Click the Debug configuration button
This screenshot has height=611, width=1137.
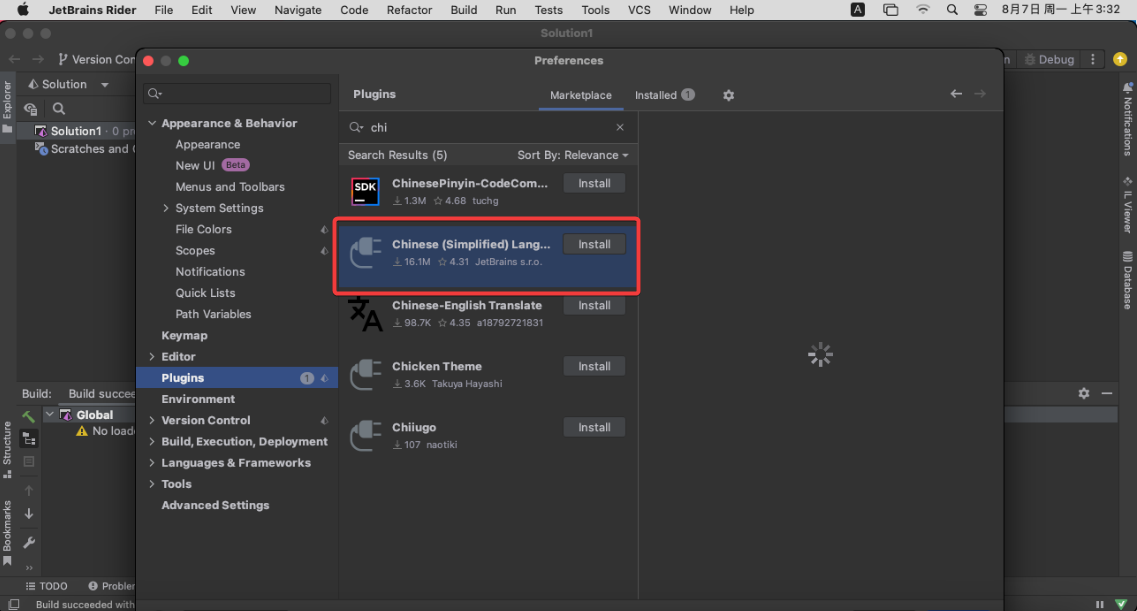point(1049,59)
